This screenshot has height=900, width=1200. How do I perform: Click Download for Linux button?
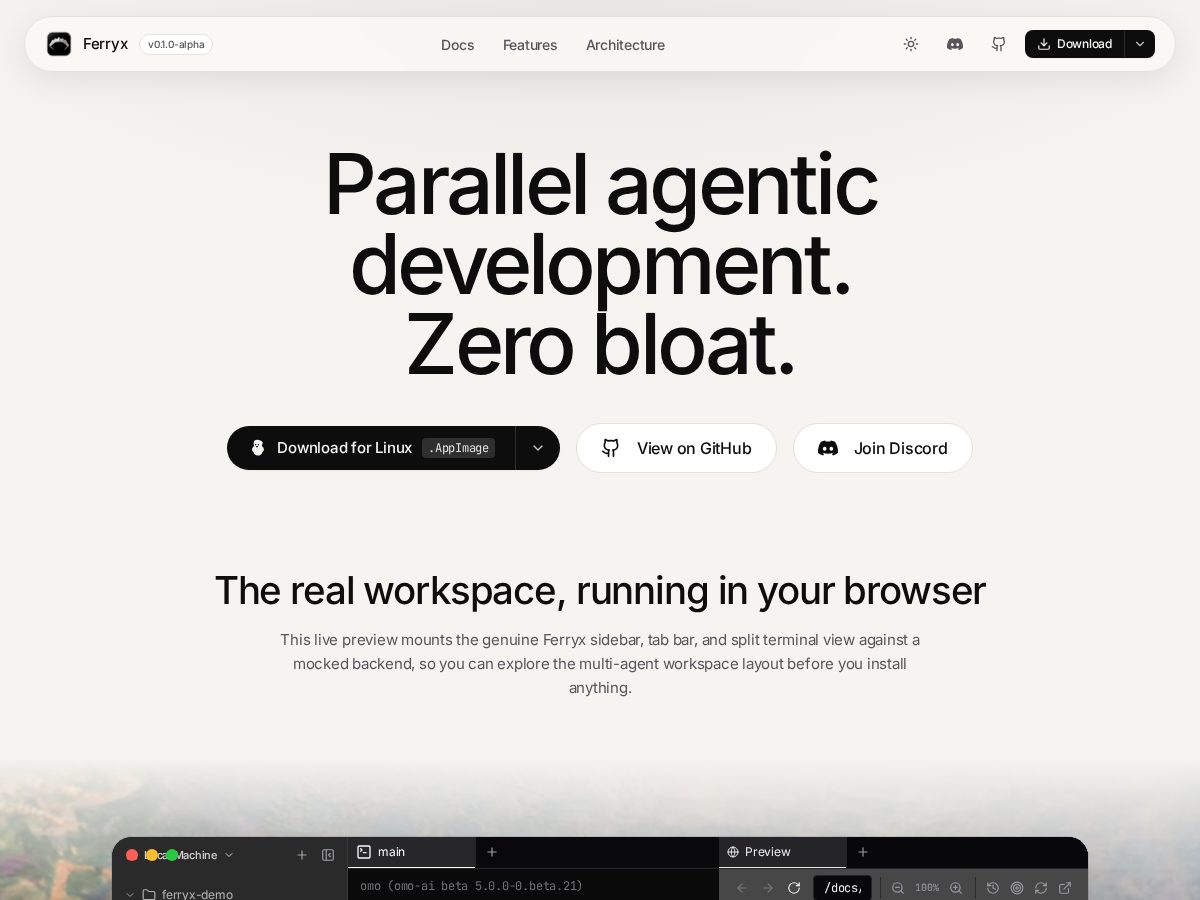[x=371, y=448]
